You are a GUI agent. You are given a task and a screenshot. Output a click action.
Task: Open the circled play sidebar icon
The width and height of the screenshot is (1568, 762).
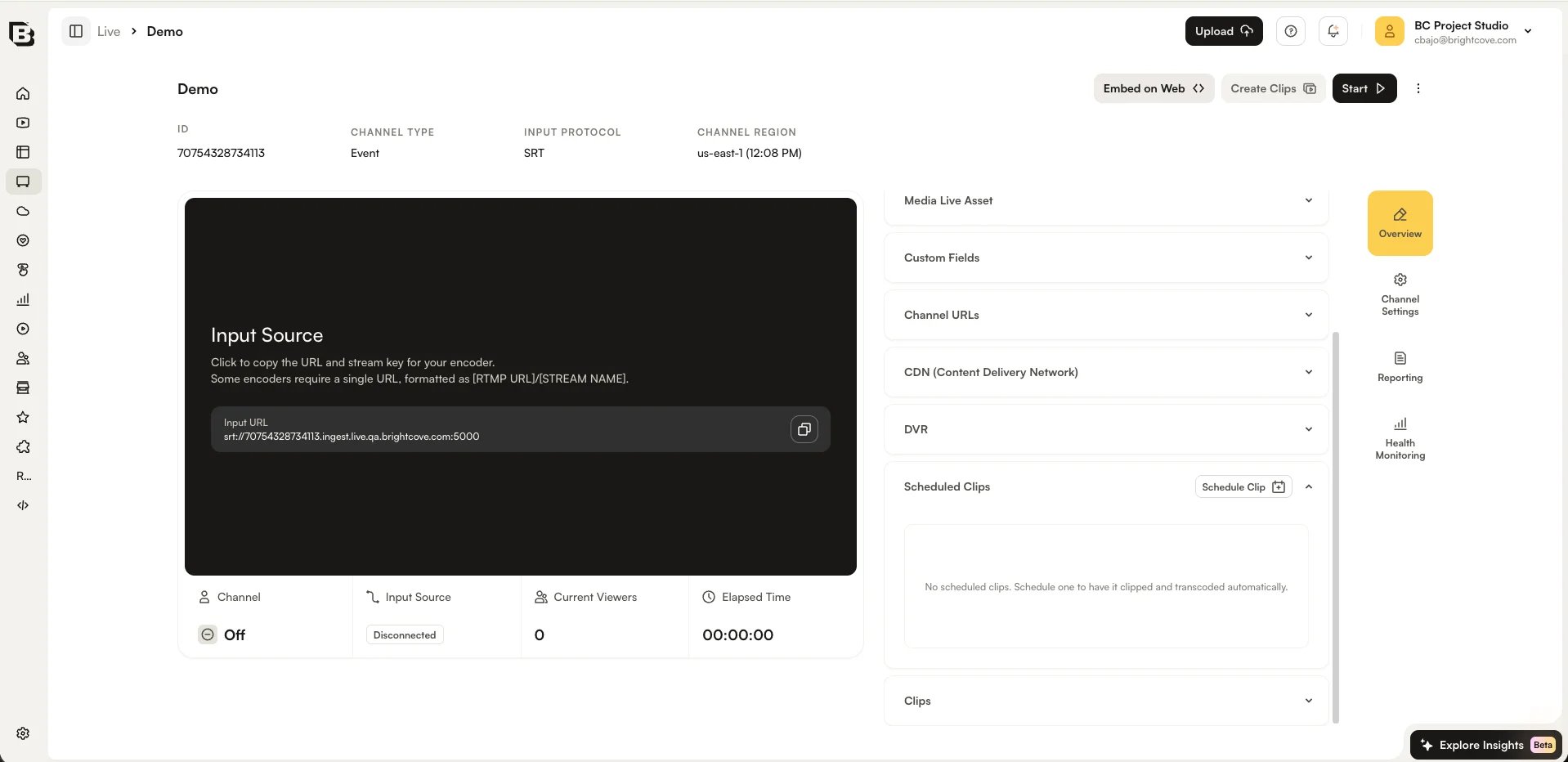coord(23,329)
